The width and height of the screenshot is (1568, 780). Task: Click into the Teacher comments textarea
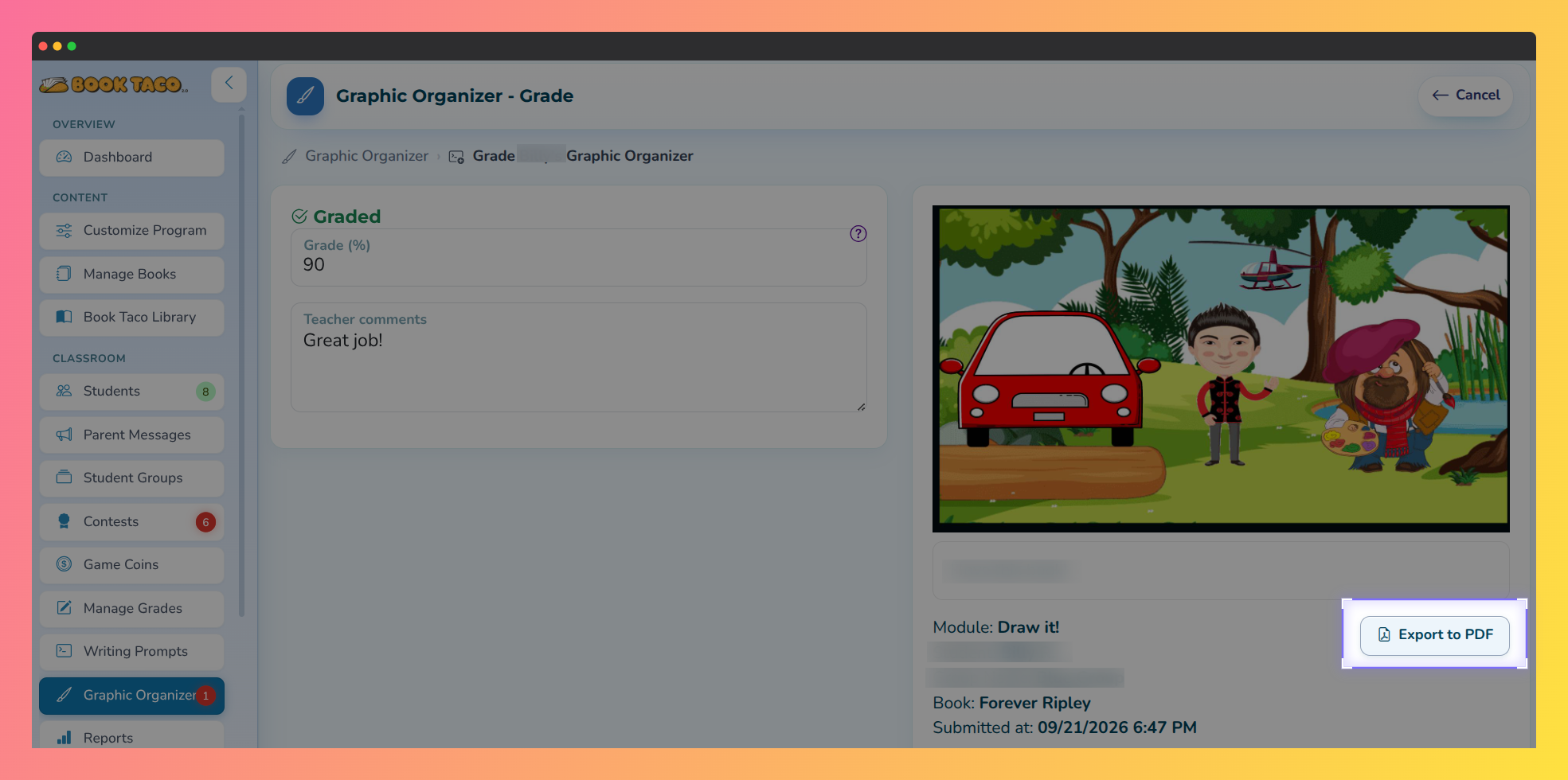point(579,357)
